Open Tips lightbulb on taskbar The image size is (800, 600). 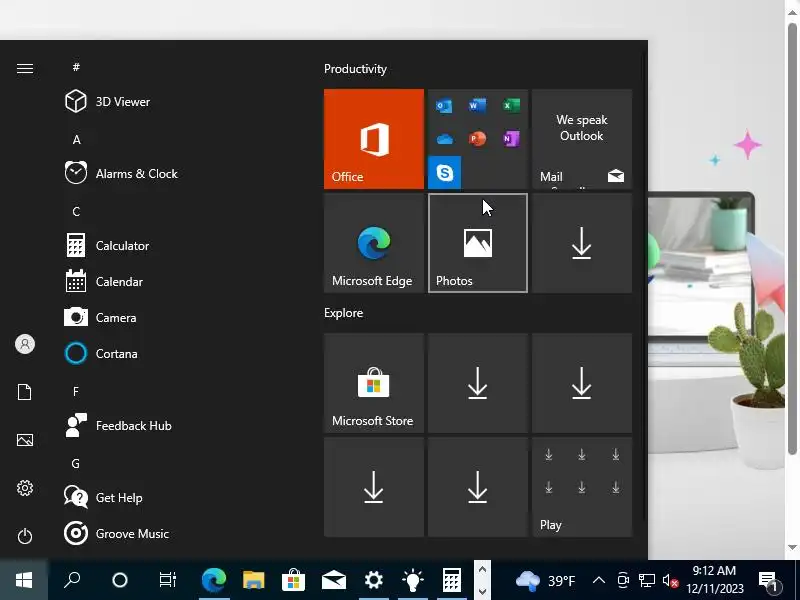pyautogui.click(x=413, y=580)
